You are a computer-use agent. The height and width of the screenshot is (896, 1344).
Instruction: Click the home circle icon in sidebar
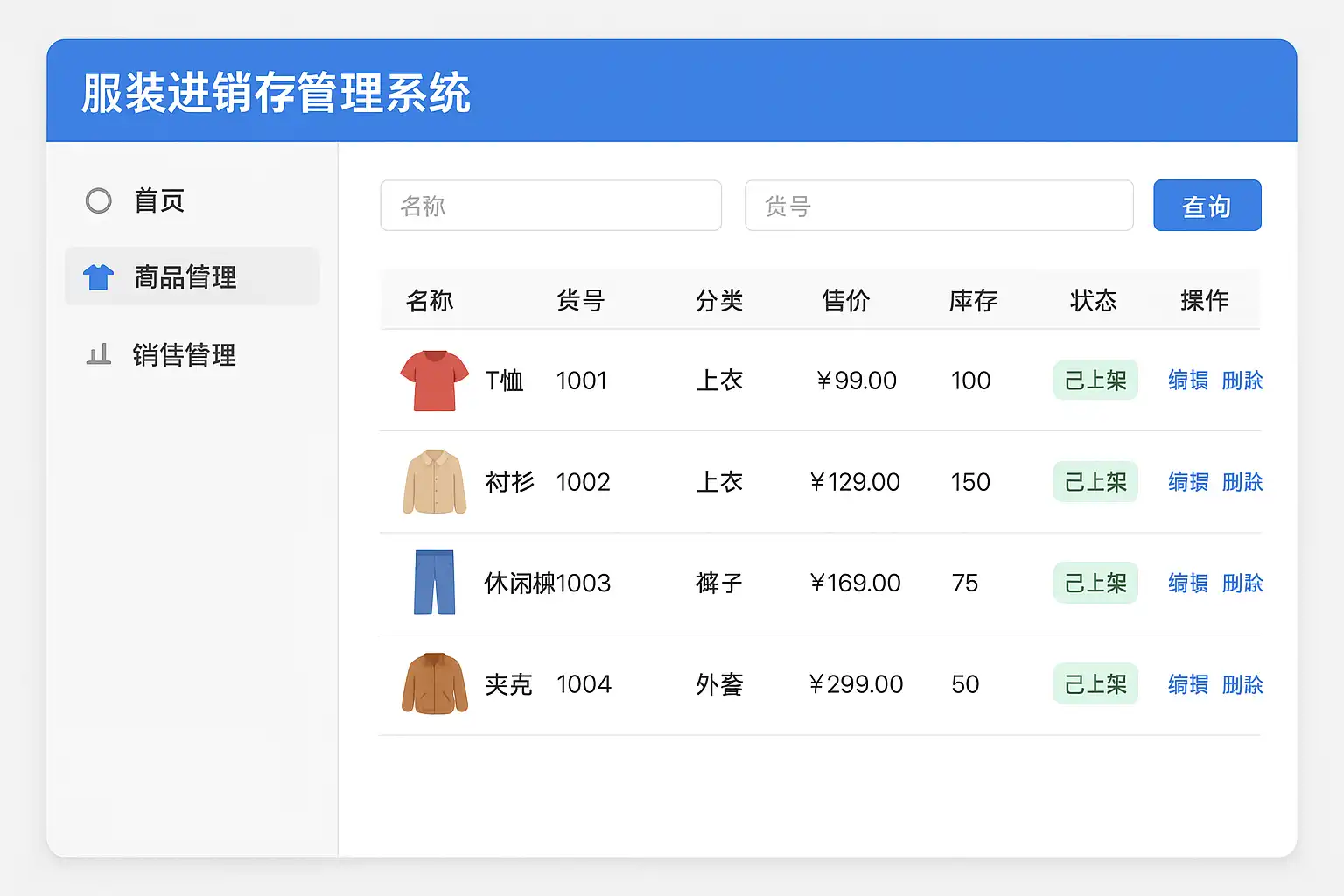[x=99, y=200]
